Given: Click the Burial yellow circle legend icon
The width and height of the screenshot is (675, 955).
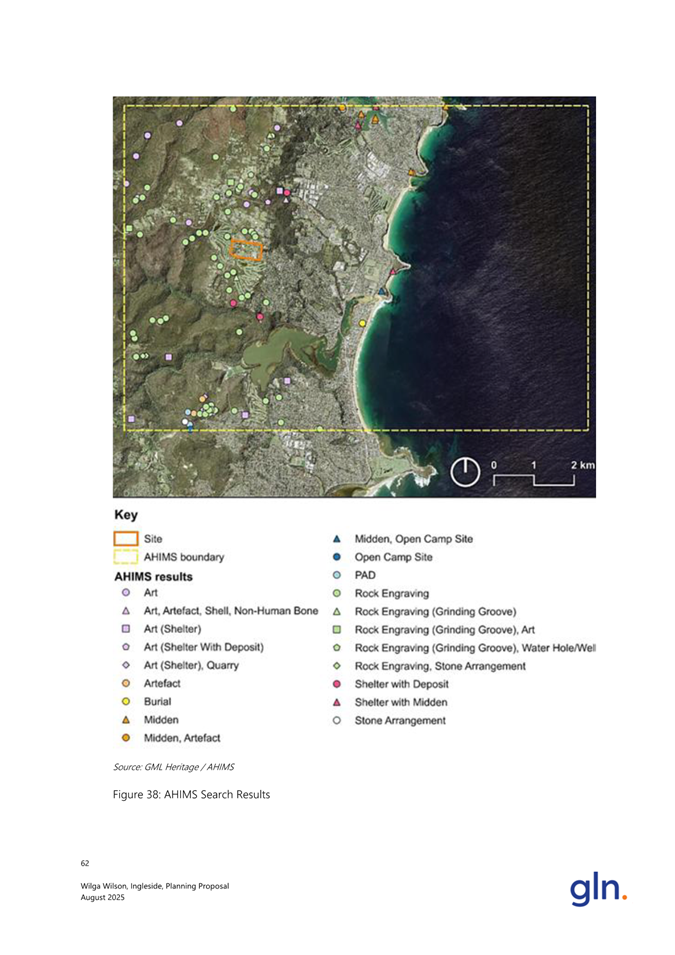Looking at the screenshot, I should (x=126, y=701).
